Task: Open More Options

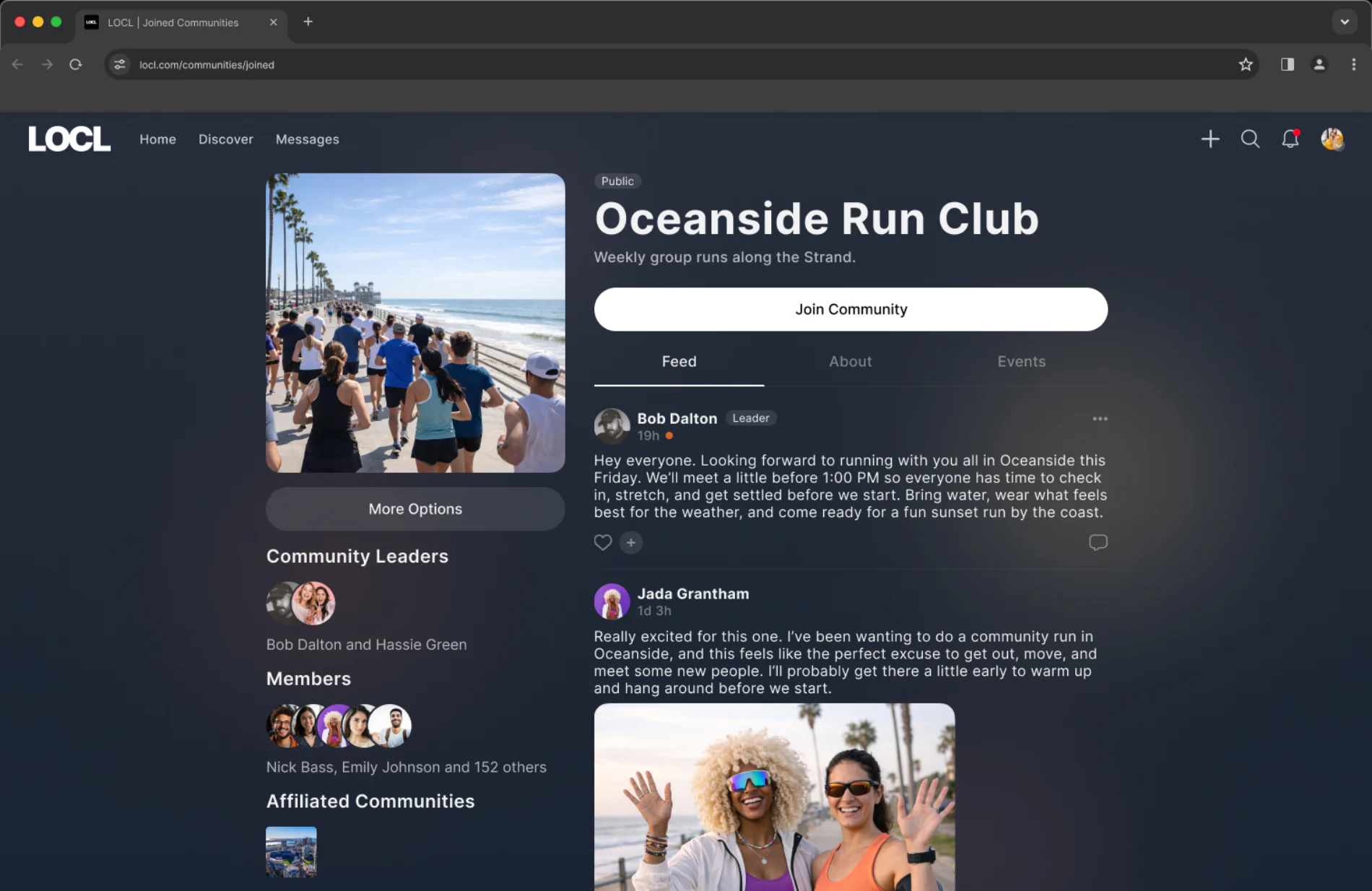Action: tap(415, 509)
